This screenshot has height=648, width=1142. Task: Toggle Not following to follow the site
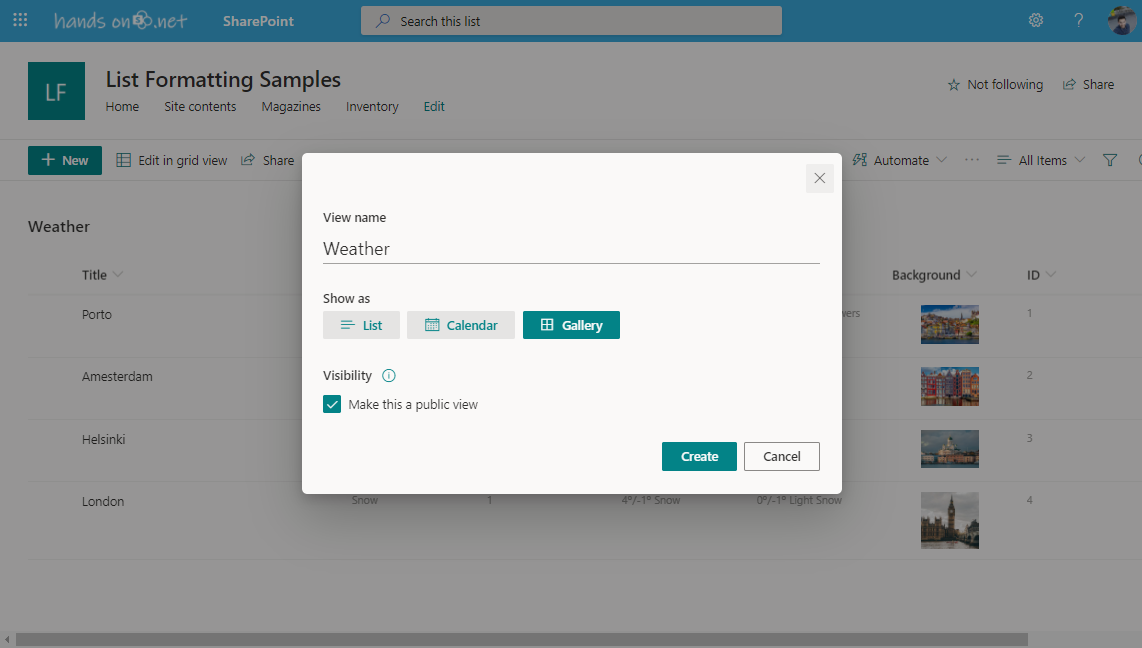tap(995, 84)
